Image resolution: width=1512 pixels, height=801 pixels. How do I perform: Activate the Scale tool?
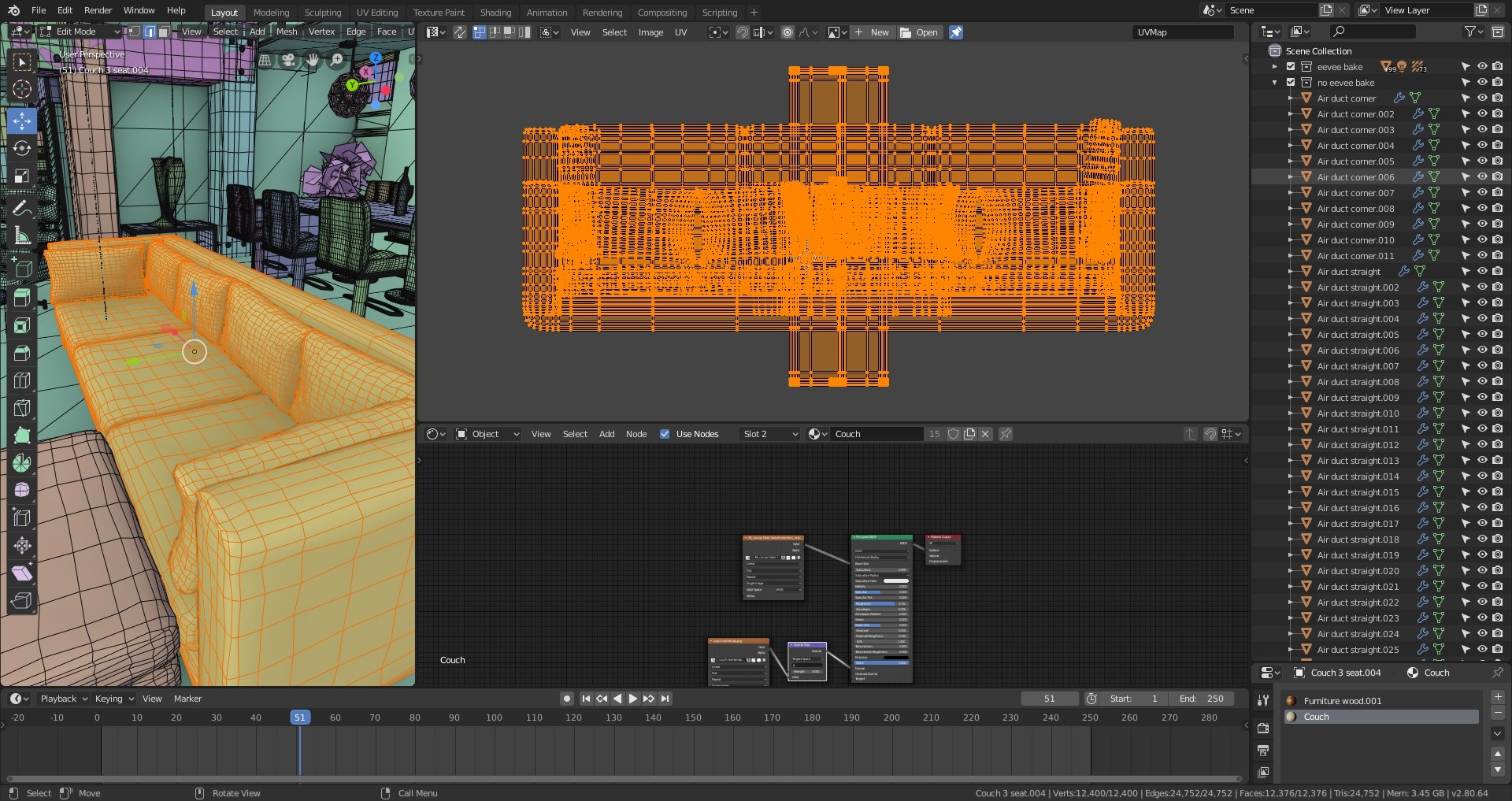coord(22,176)
